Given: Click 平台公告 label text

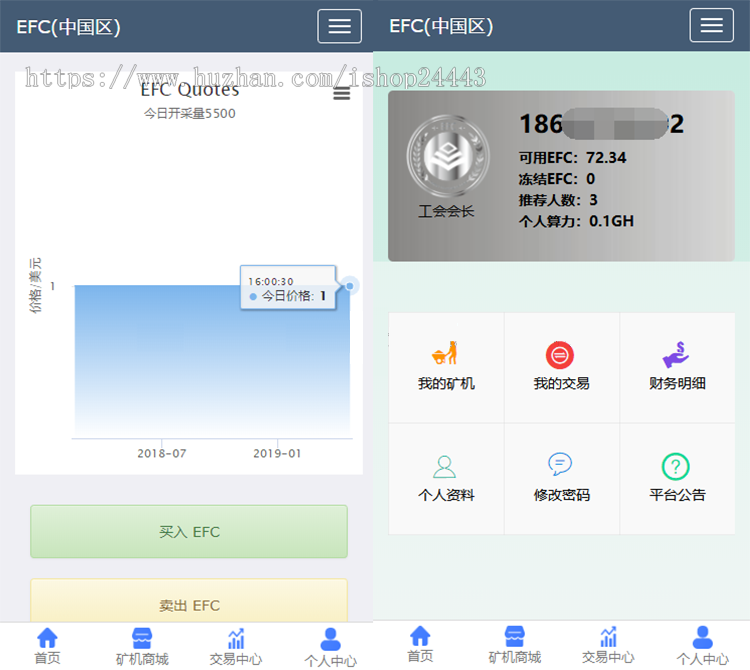Looking at the screenshot, I should coord(677,495).
